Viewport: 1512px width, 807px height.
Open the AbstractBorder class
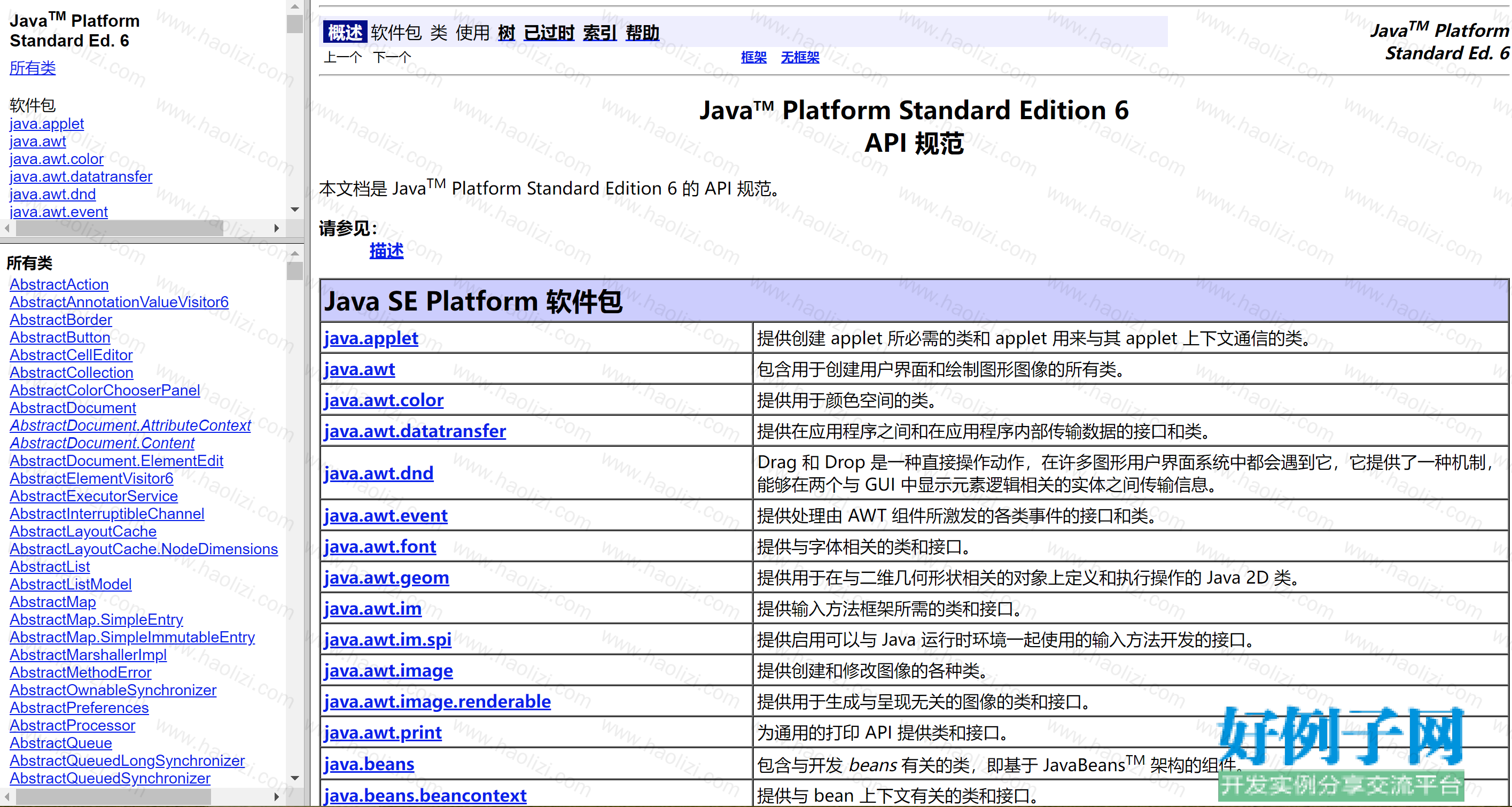pyautogui.click(x=60, y=320)
